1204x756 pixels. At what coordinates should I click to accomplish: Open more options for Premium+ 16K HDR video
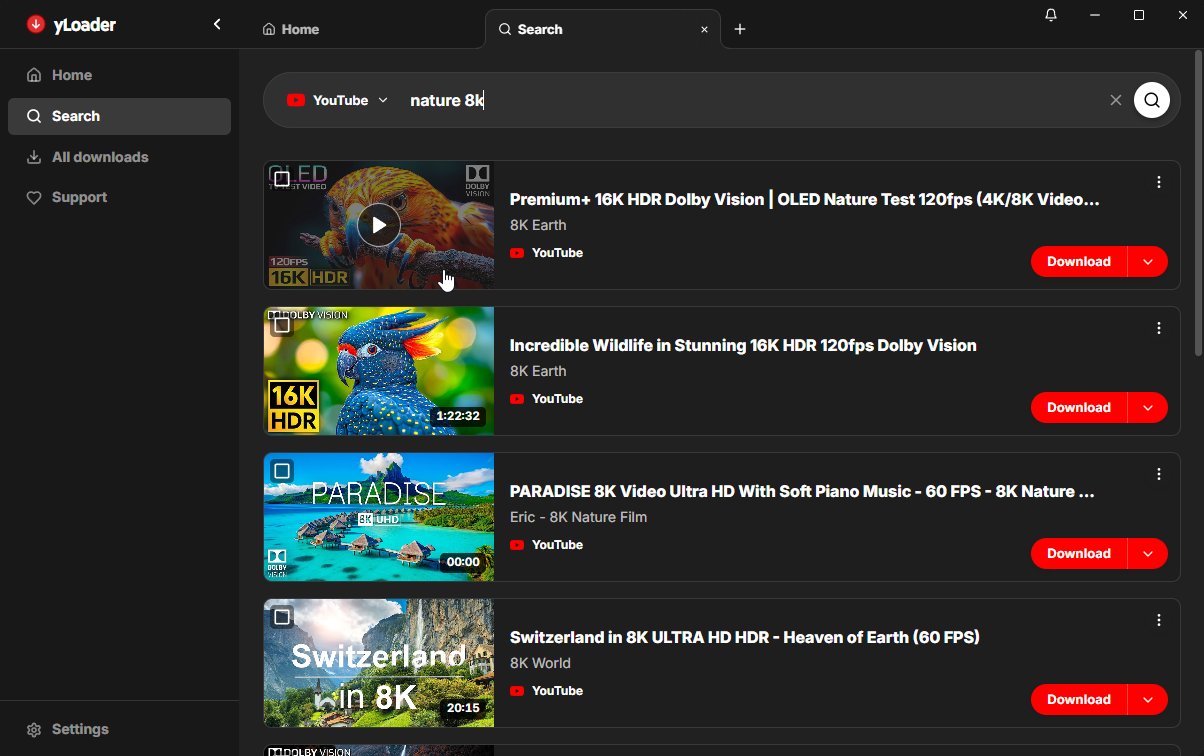click(1159, 182)
